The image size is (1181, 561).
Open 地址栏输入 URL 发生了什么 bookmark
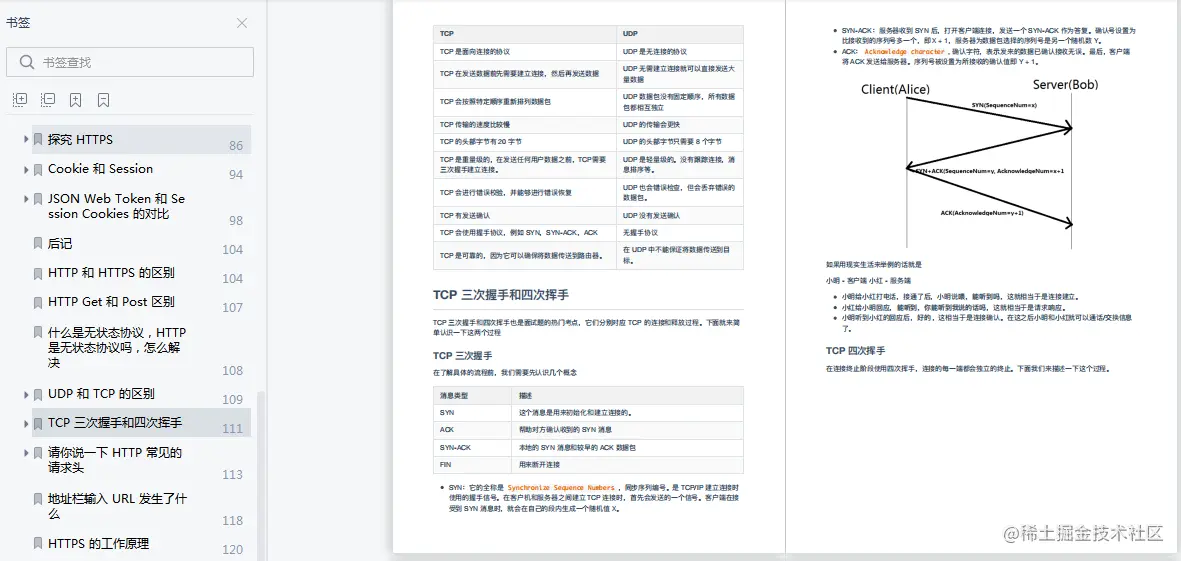[117, 506]
